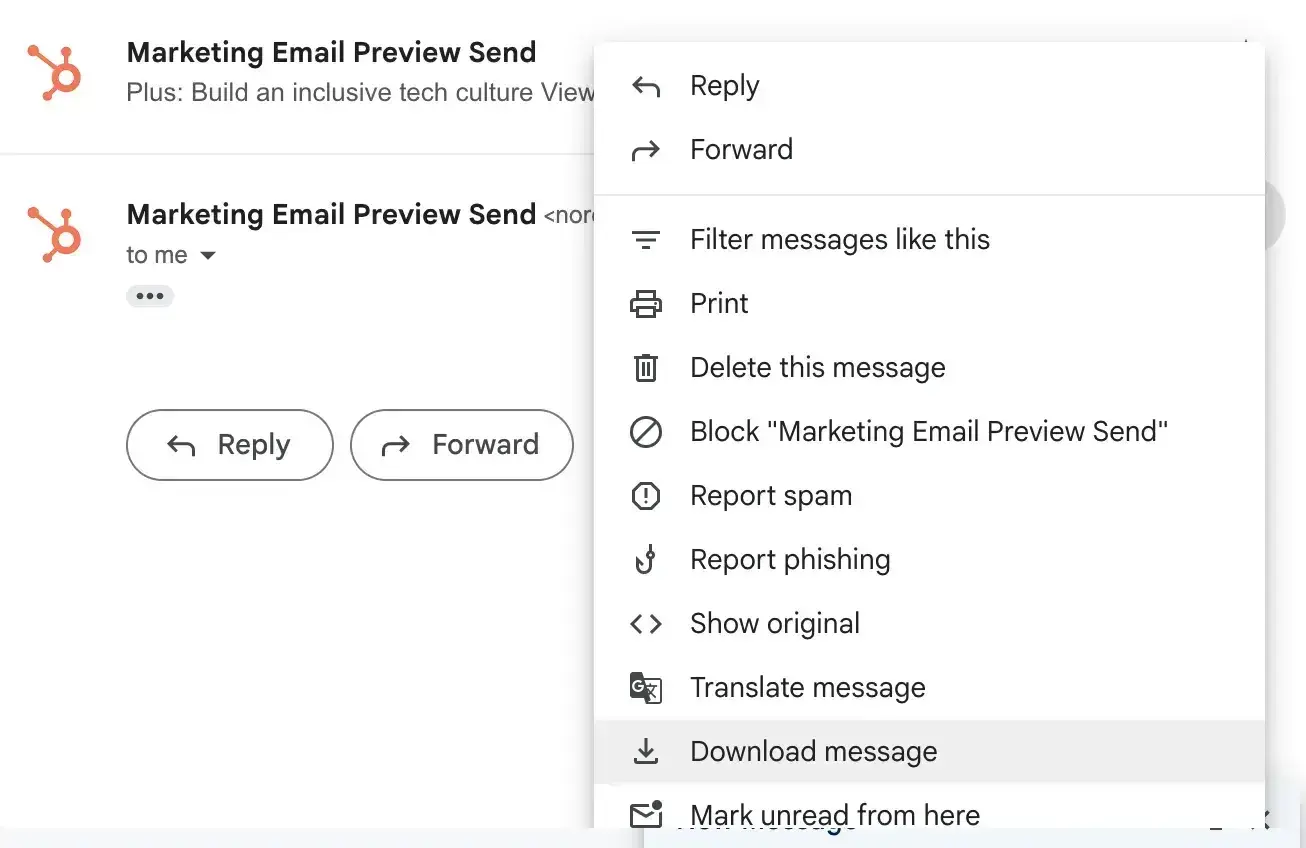Show trimmed content with the ellipsis button

click(150, 295)
